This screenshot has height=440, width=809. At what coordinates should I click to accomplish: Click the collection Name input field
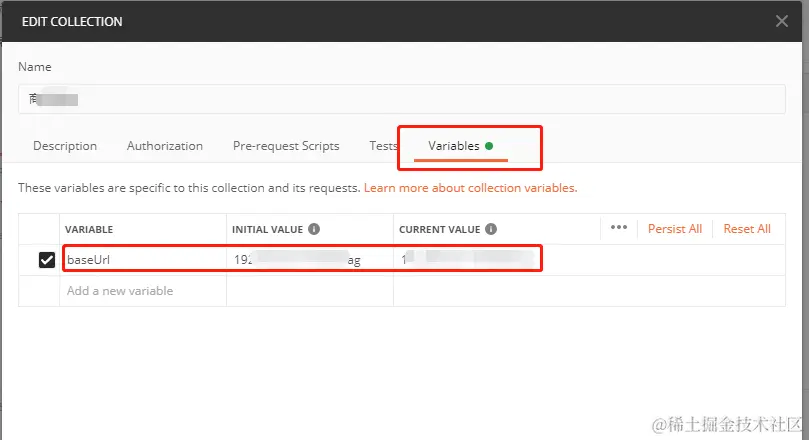click(402, 99)
